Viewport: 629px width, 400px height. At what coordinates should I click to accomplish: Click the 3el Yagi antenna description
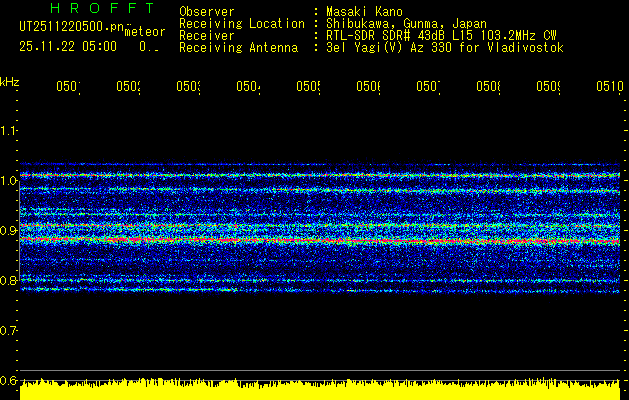pos(445,47)
